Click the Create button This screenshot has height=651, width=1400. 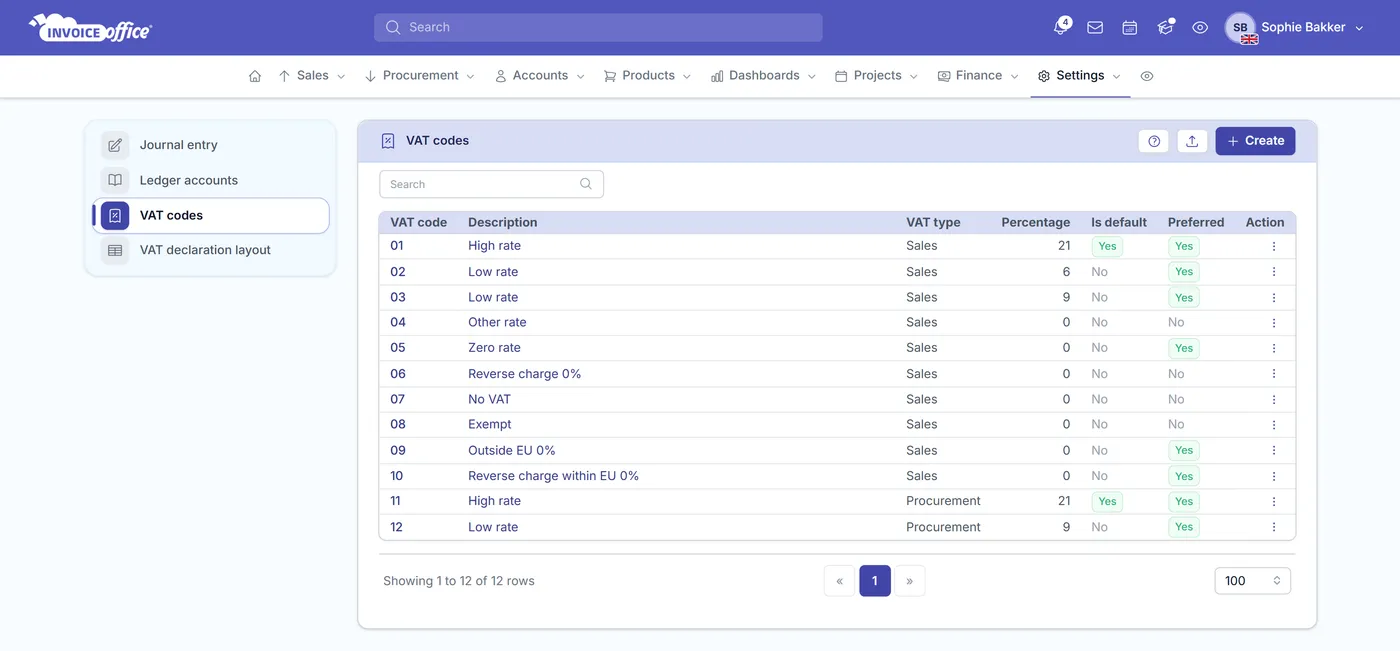(x=1255, y=141)
